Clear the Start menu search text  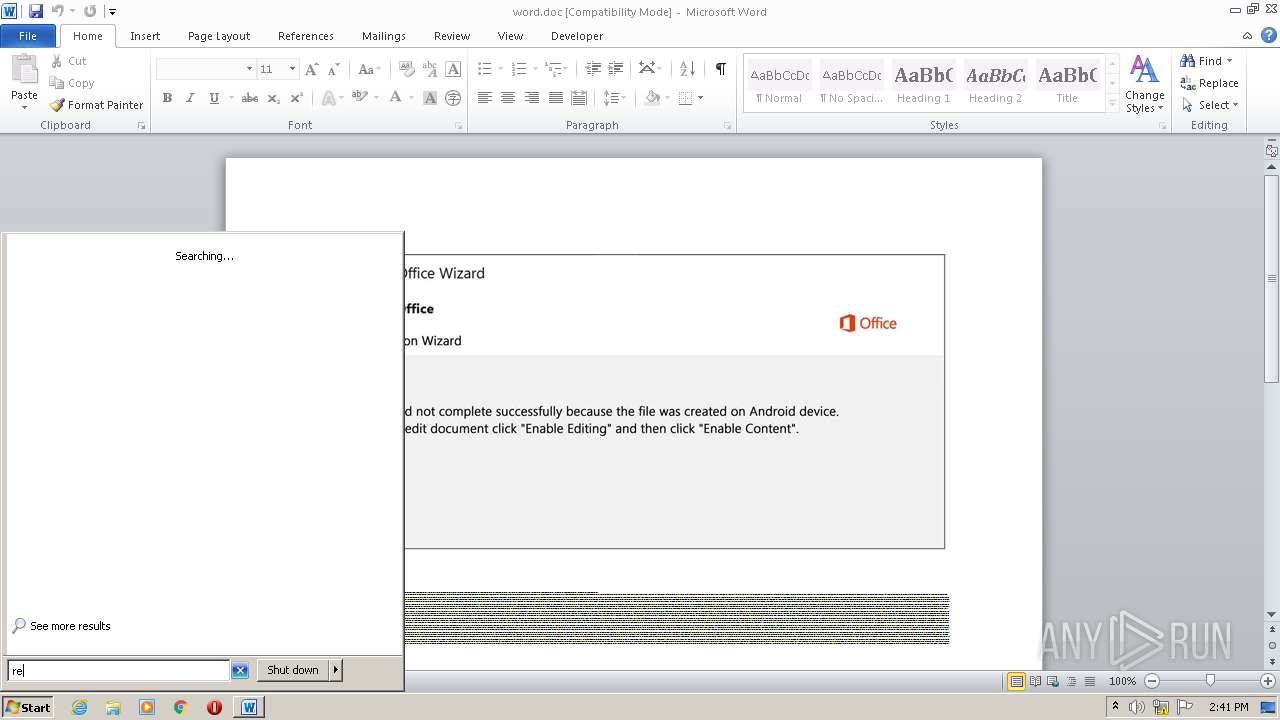coord(240,671)
